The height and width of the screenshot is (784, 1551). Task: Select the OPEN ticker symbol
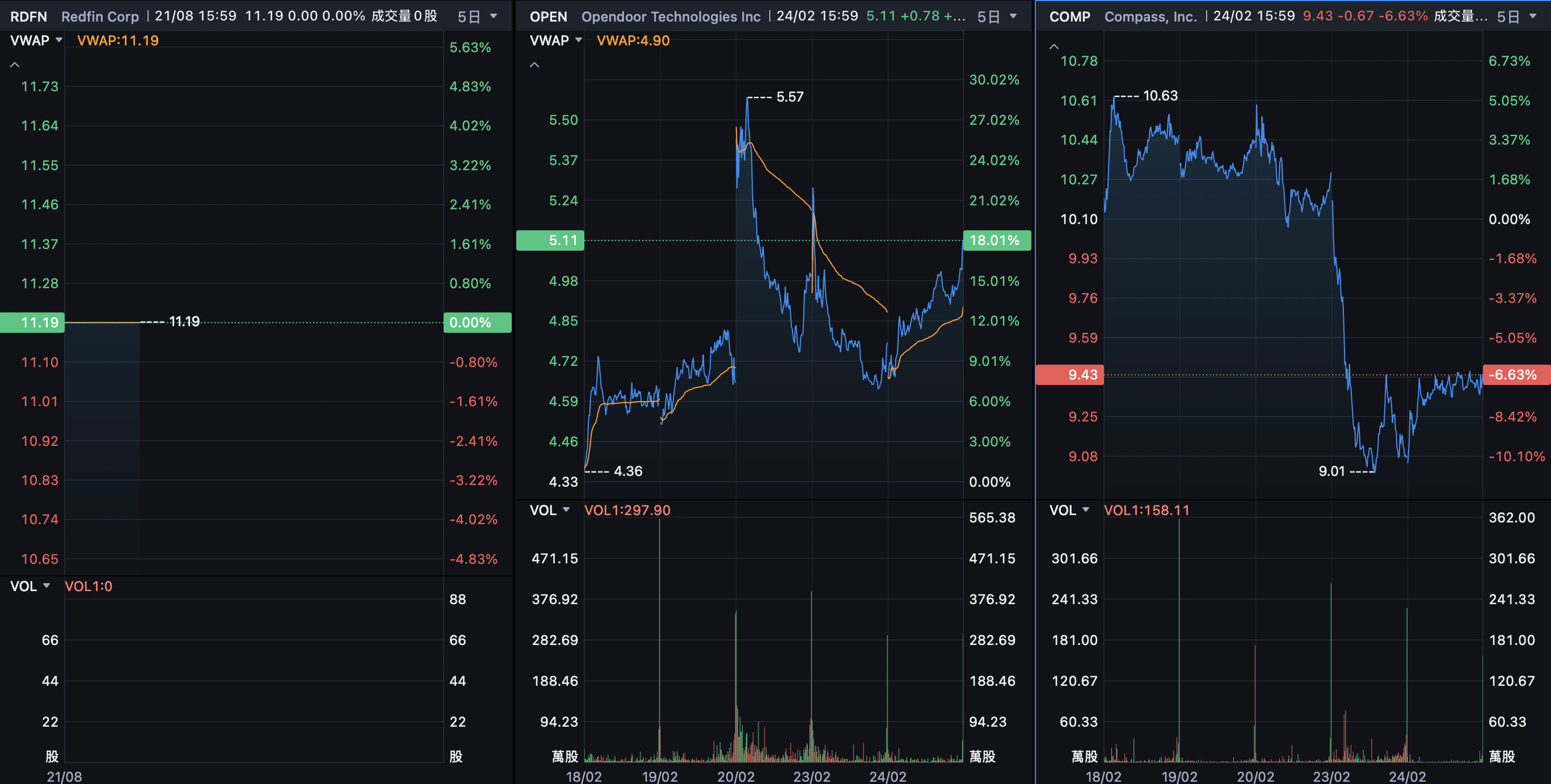[548, 16]
